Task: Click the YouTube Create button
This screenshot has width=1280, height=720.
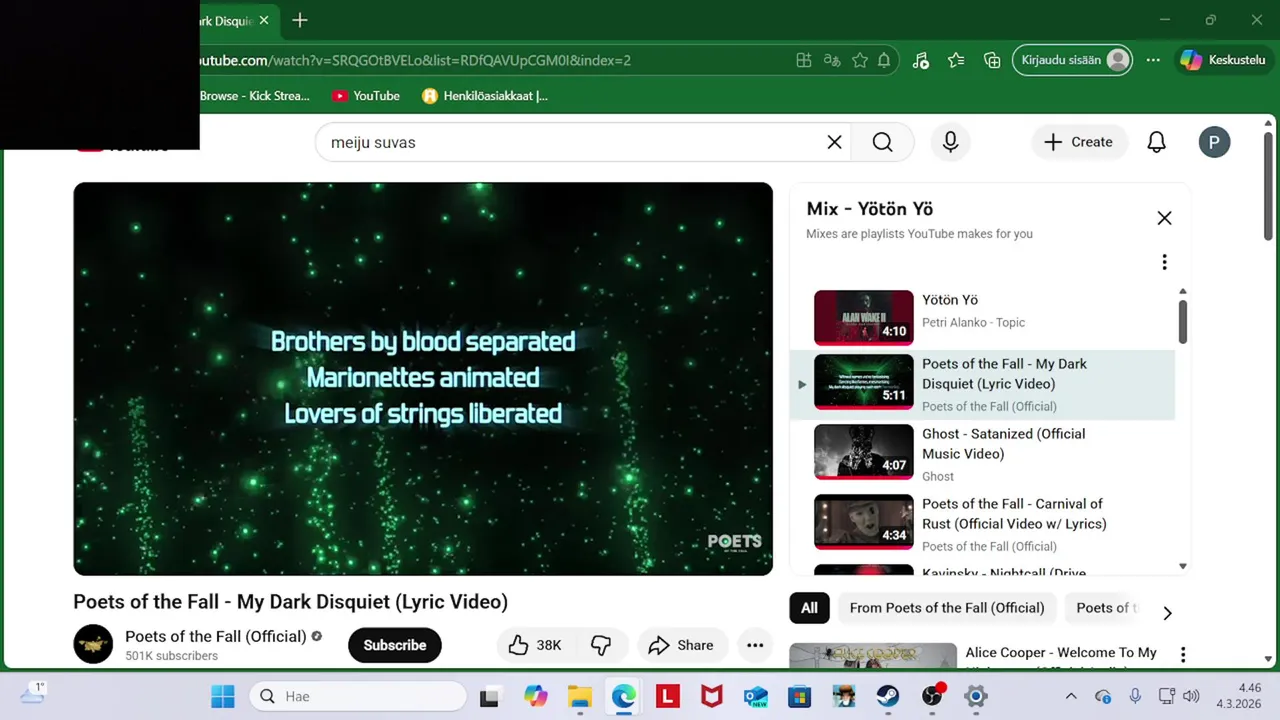Action: click(x=1079, y=142)
